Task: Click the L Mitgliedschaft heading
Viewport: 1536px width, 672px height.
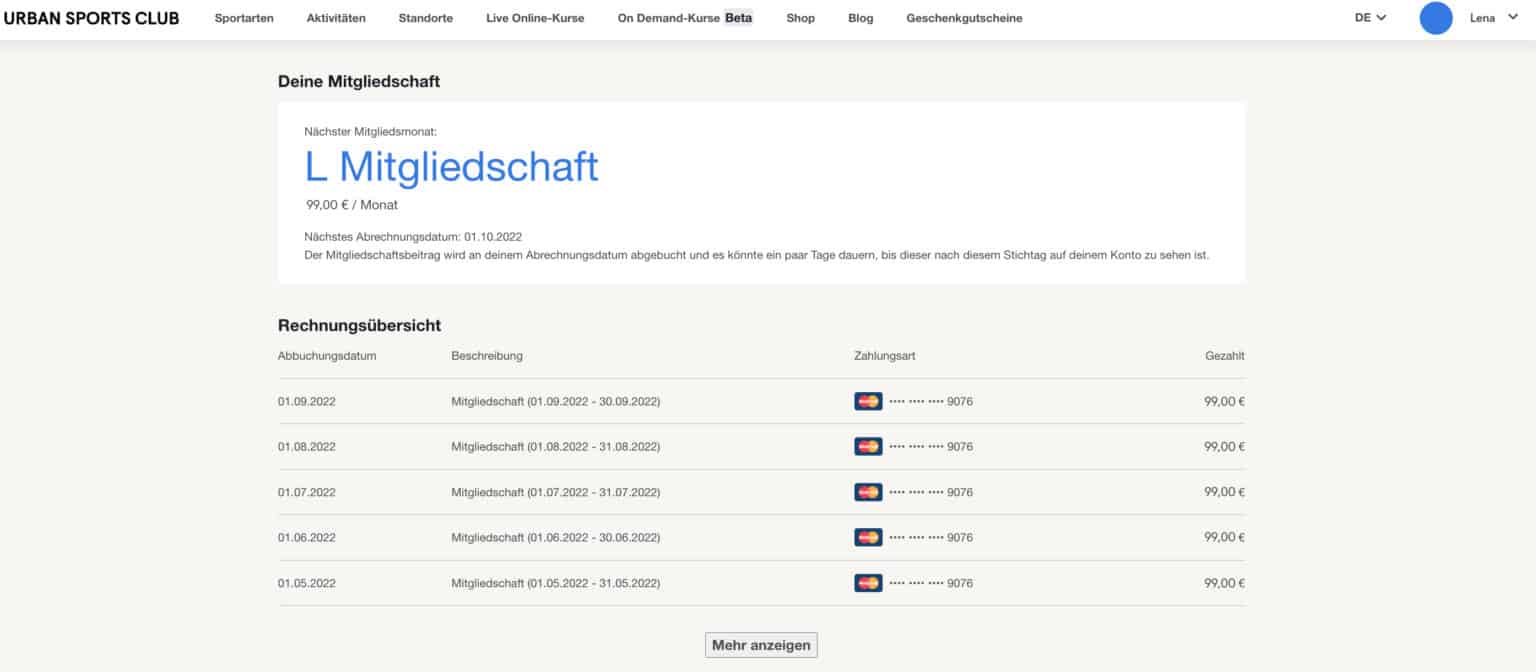Action: click(x=452, y=166)
